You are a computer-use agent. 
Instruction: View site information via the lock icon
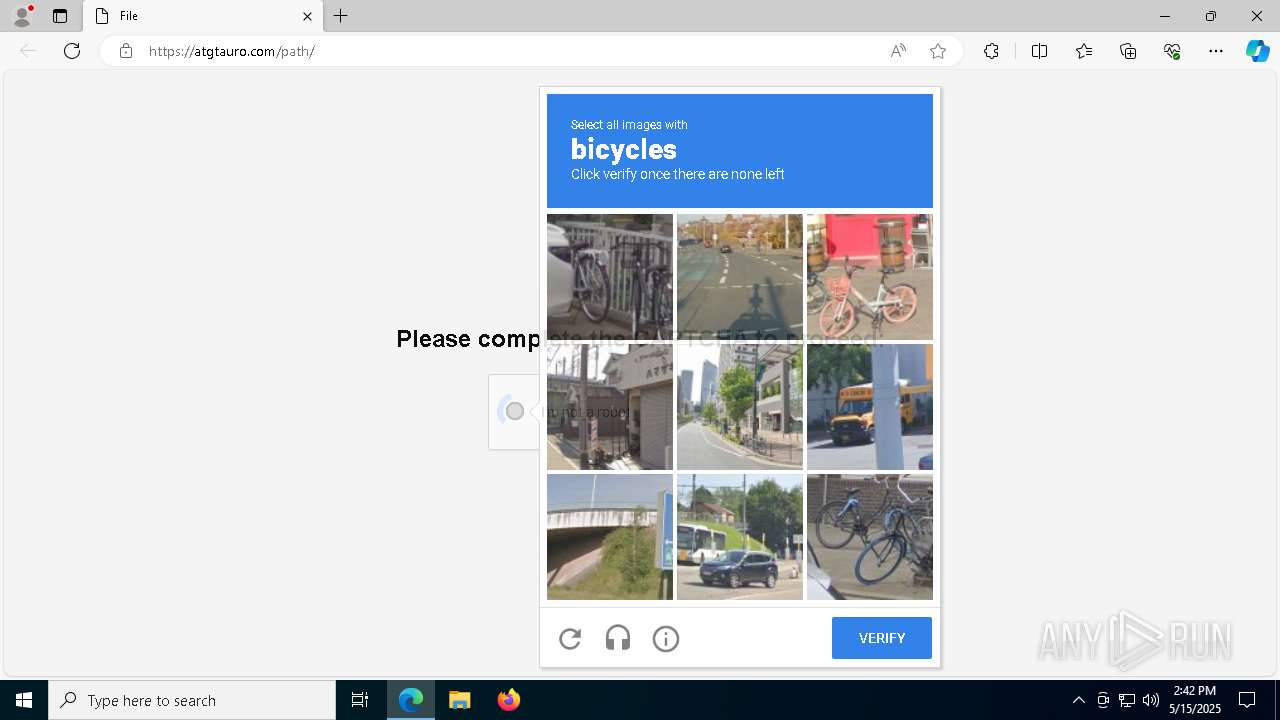[126, 51]
